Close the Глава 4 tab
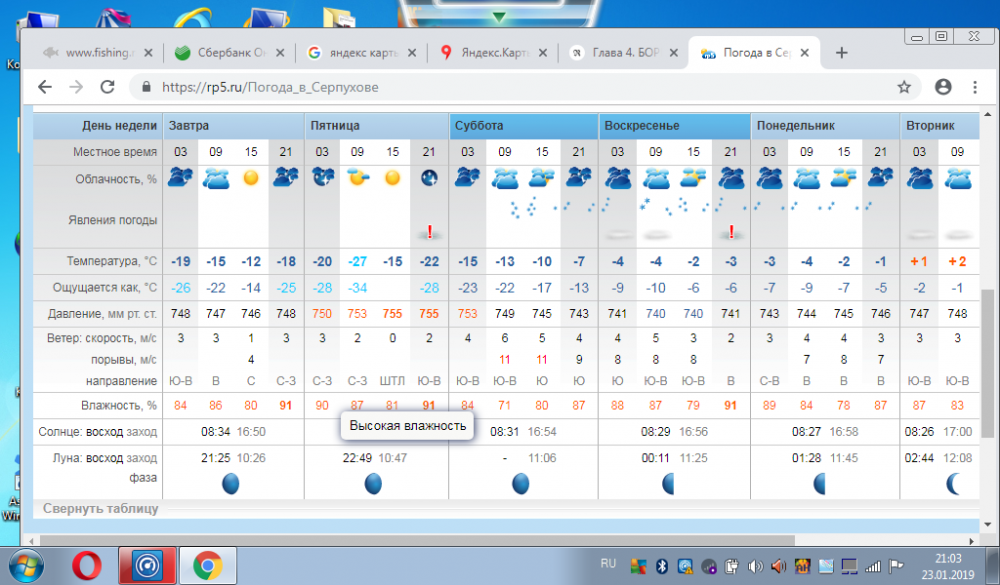1000x585 pixels. [677, 53]
